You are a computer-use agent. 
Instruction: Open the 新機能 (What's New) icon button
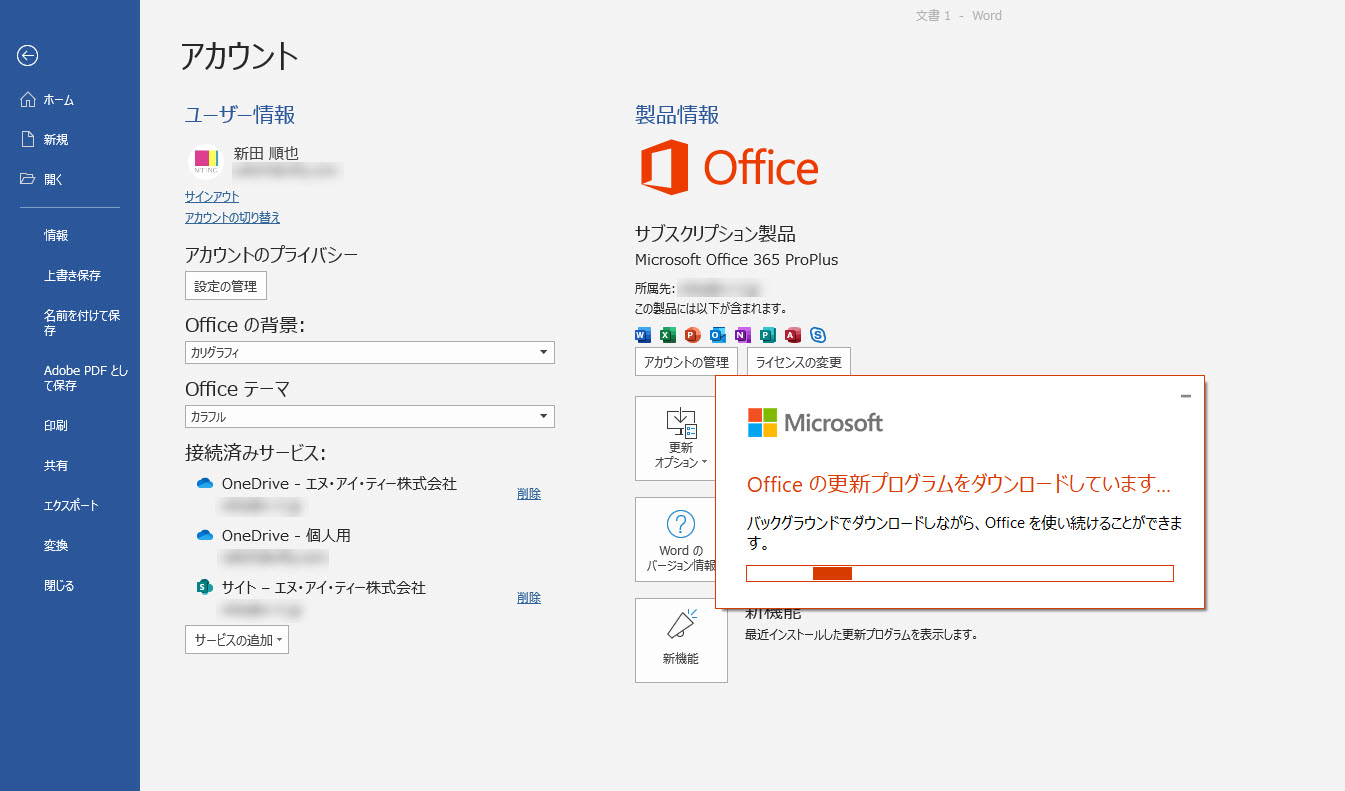[681, 640]
